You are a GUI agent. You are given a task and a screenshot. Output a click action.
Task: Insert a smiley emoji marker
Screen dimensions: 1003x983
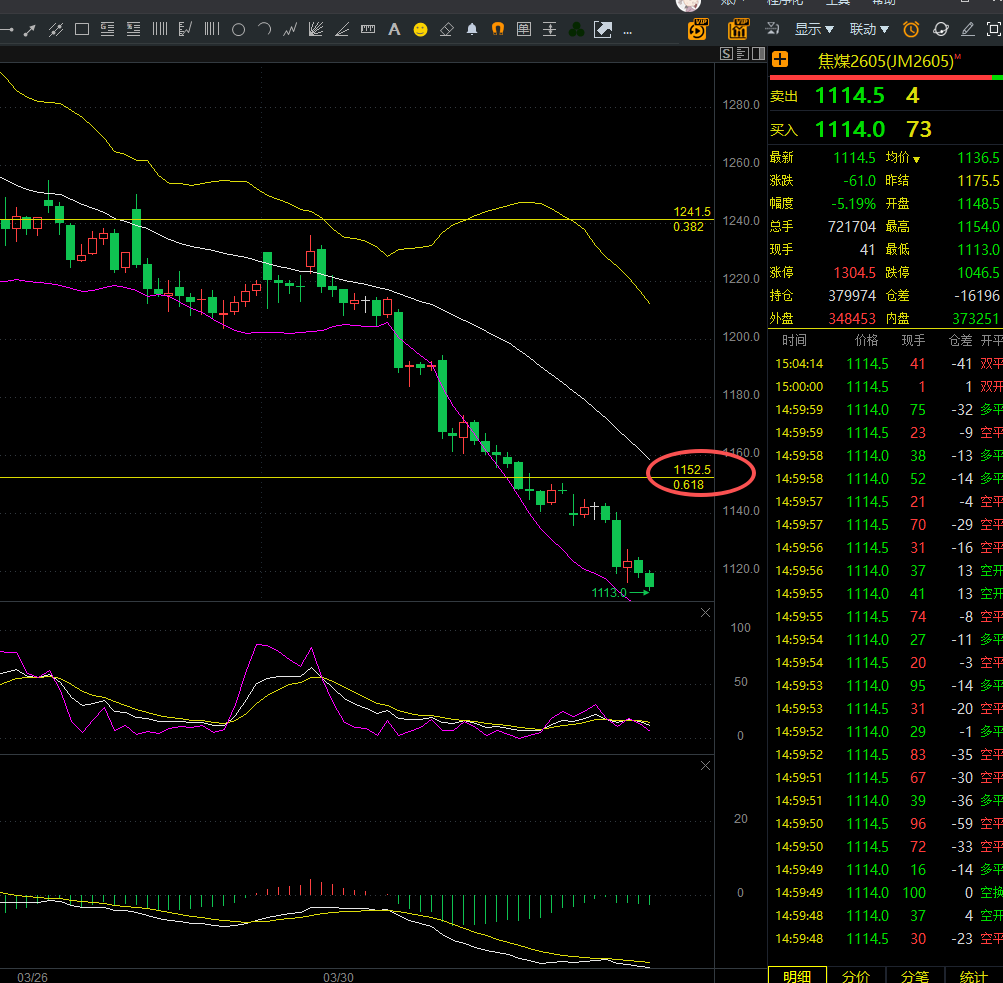(420, 30)
